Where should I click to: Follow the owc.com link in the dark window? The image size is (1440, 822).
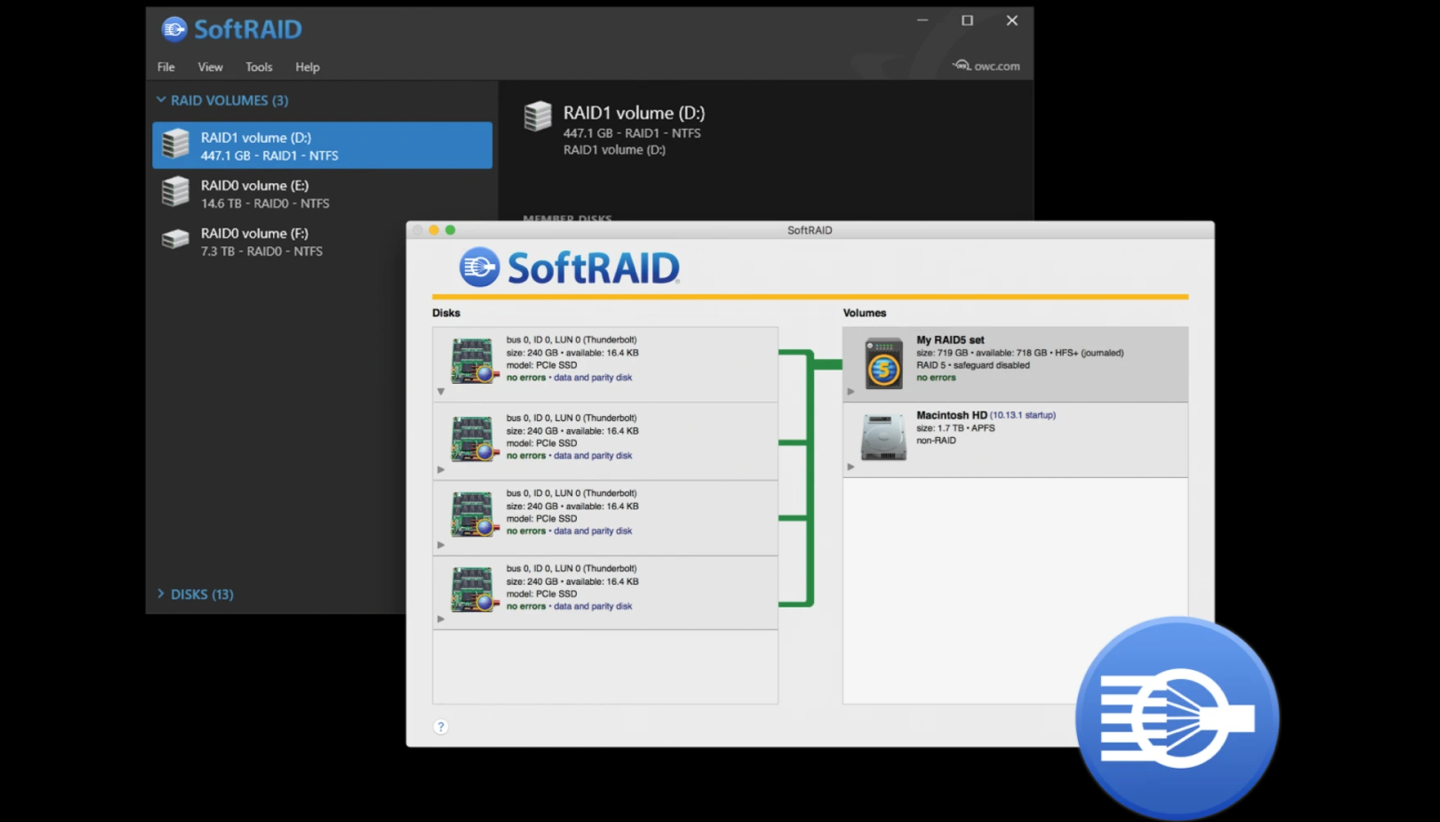pos(986,66)
